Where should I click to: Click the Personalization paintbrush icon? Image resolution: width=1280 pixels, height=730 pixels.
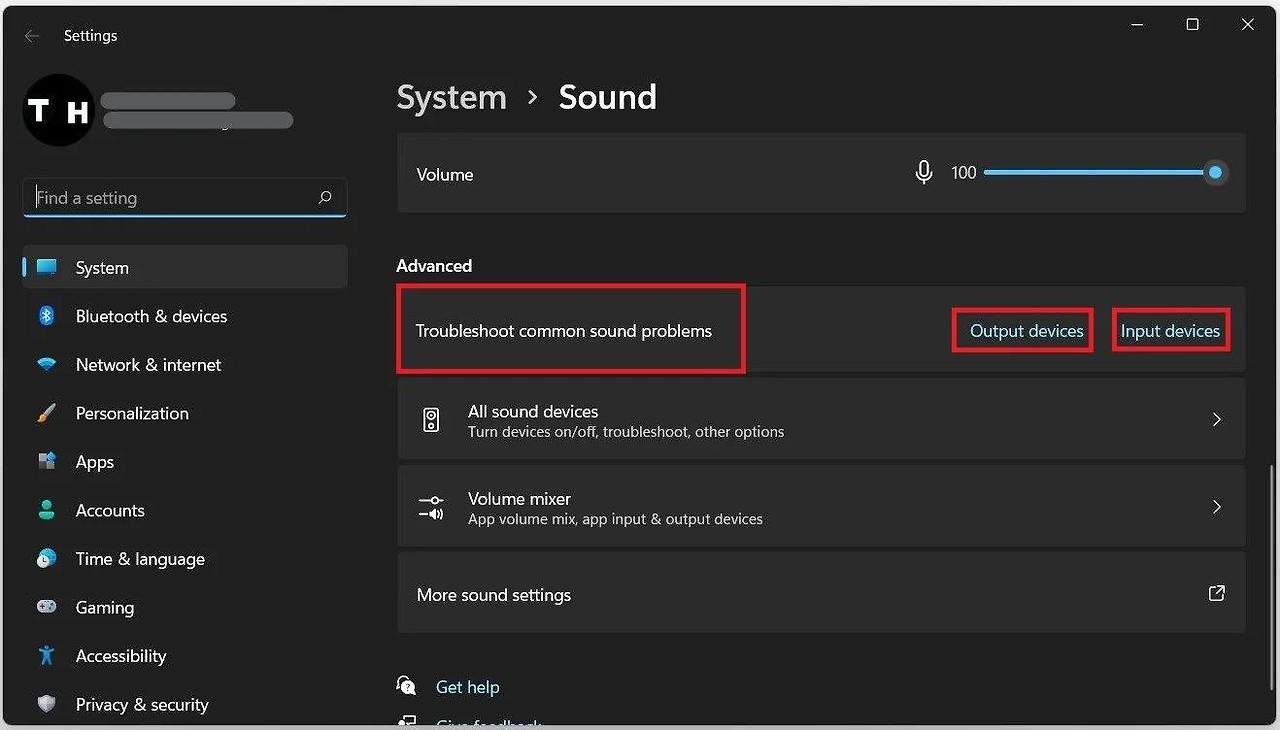(47, 413)
